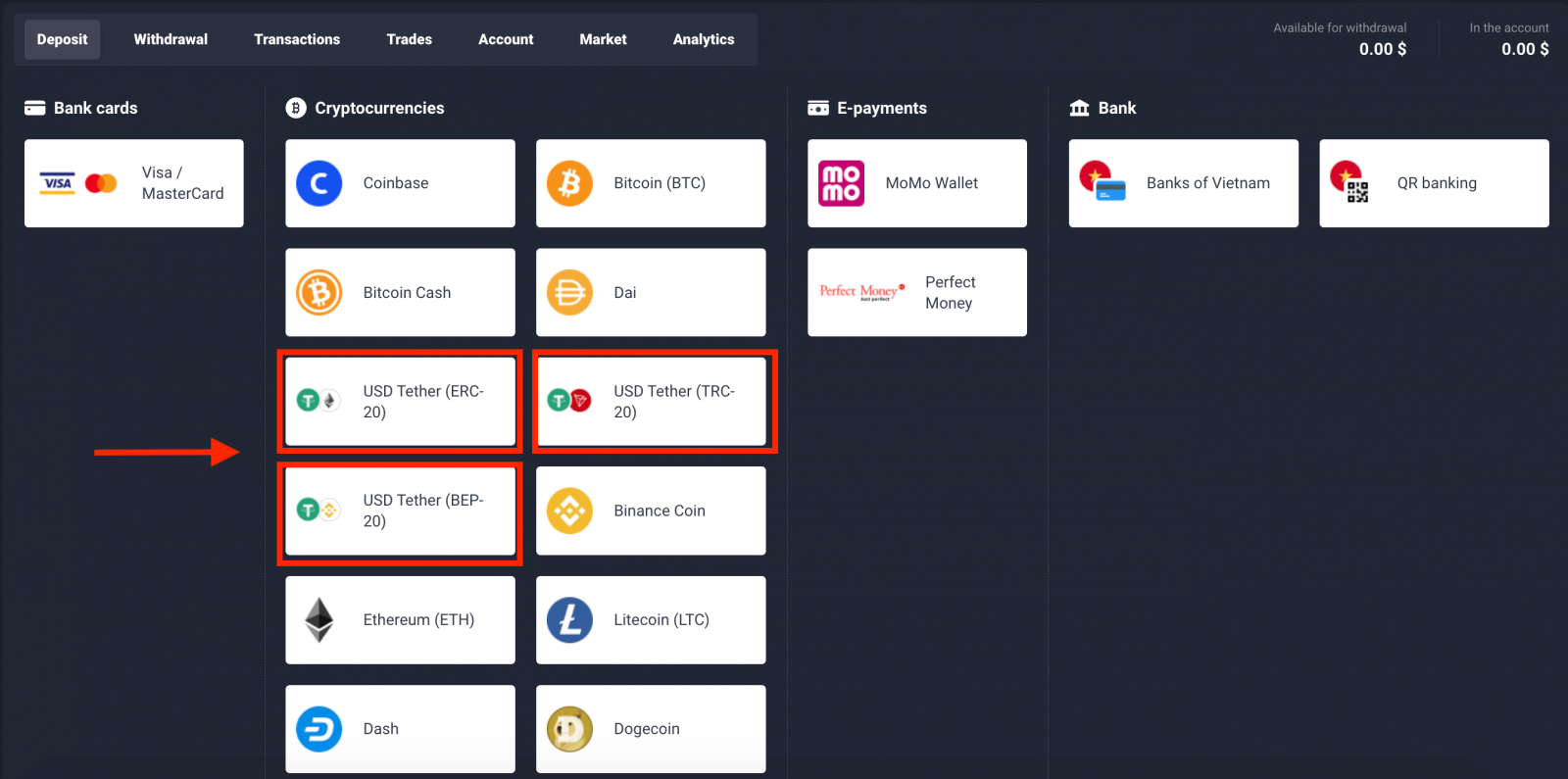Choose Ethereum (ETH) label
The image size is (1568, 779).
tap(418, 619)
